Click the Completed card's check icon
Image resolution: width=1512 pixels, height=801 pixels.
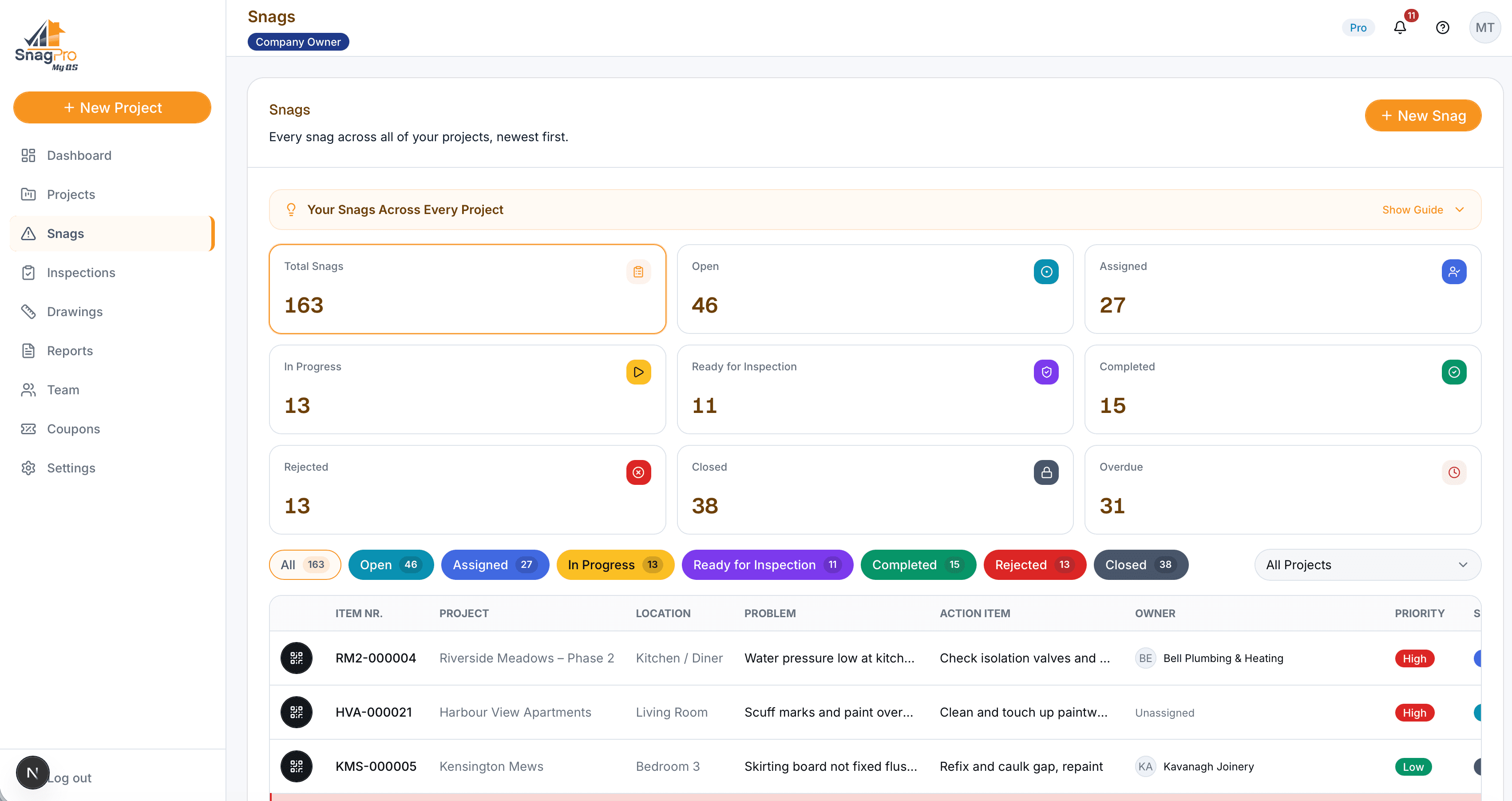pyautogui.click(x=1454, y=373)
